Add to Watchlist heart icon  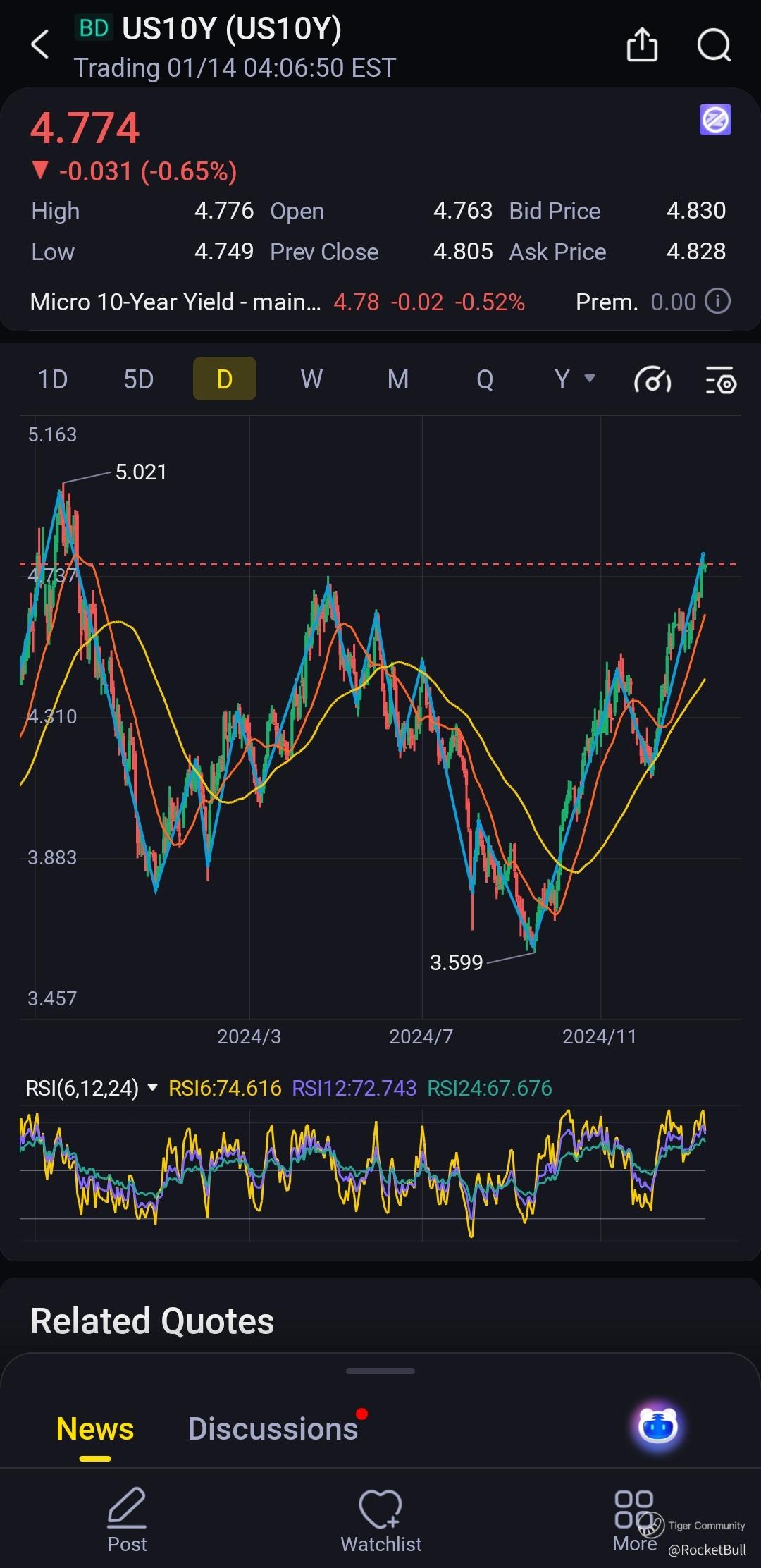point(380,1509)
